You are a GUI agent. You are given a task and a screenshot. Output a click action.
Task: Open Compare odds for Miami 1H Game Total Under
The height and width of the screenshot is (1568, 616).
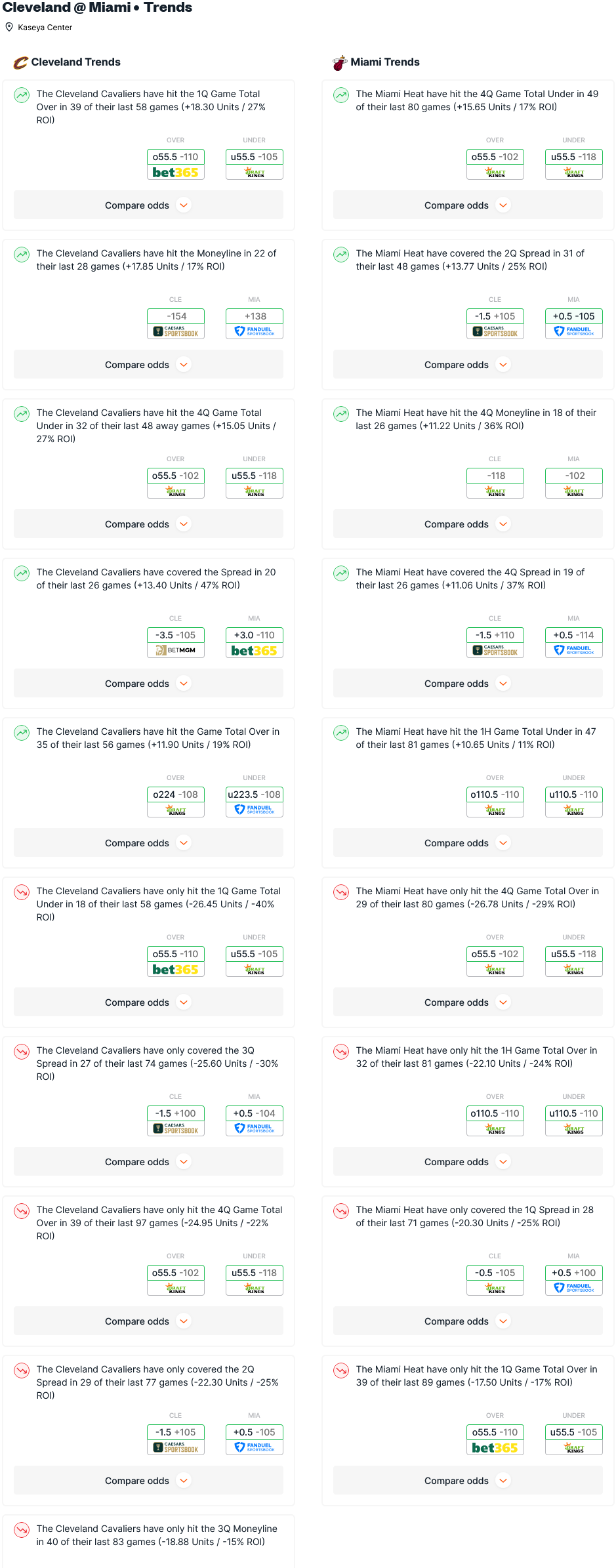[x=468, y=843]
